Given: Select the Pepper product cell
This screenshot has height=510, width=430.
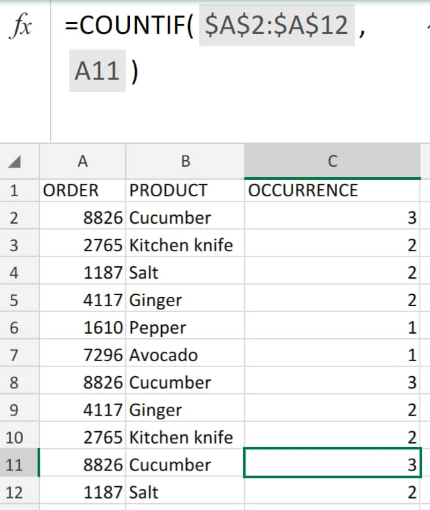Looking at the screenshot, I should click(185, 328).
